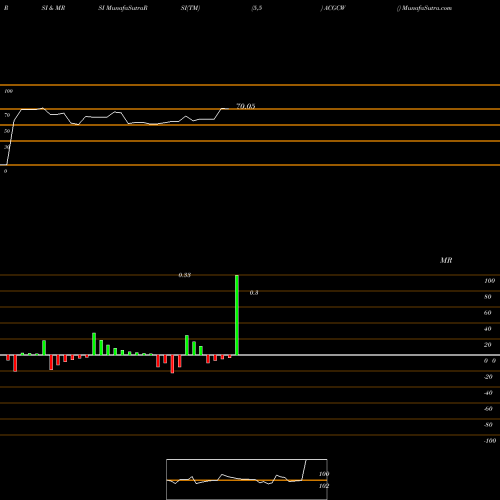This screenshot has width=500, height=500.
Task: Click the 70.05 RSI value label
Action: (246, 106)
